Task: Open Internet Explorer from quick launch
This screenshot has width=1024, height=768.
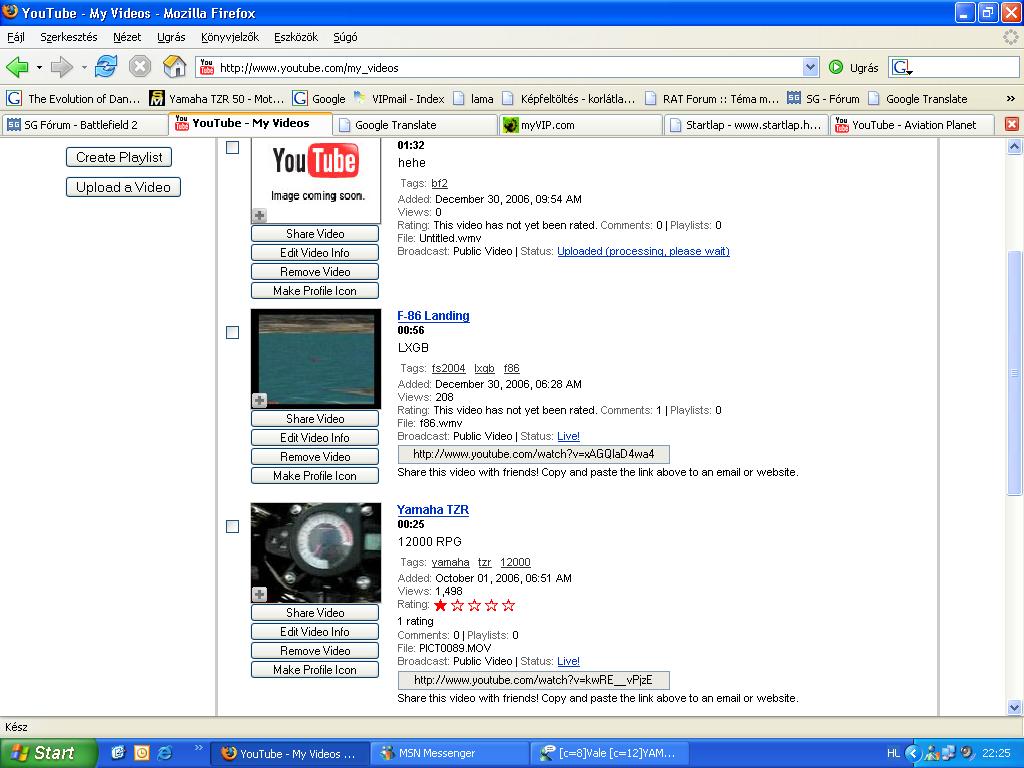Action: click(x=165, y=753)
